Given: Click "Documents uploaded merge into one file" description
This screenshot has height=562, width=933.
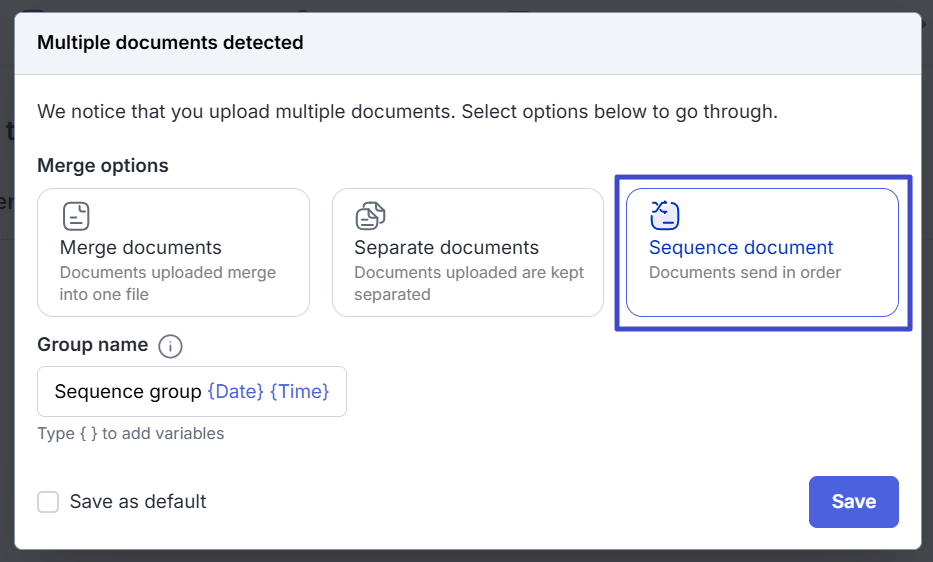Looking at the screenshot, I should [x=167, y=283].
